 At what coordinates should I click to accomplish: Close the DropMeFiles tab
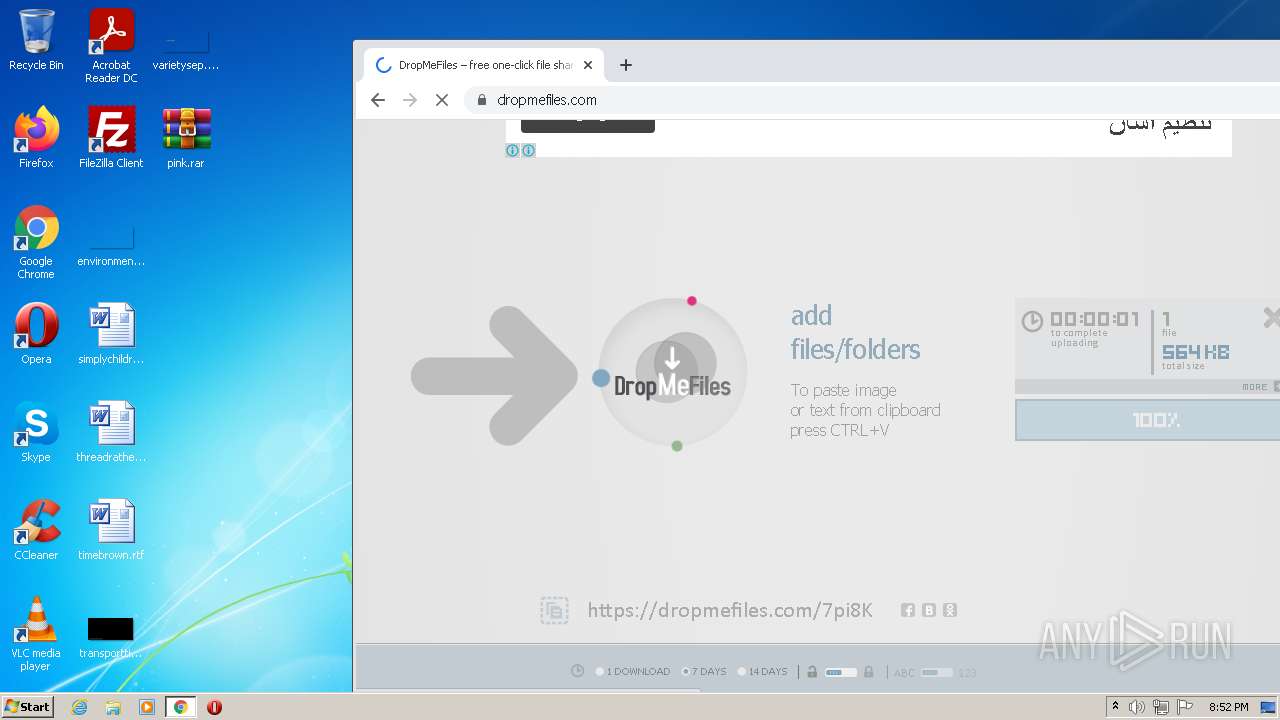pyautogui.click(x=588, y=65)
